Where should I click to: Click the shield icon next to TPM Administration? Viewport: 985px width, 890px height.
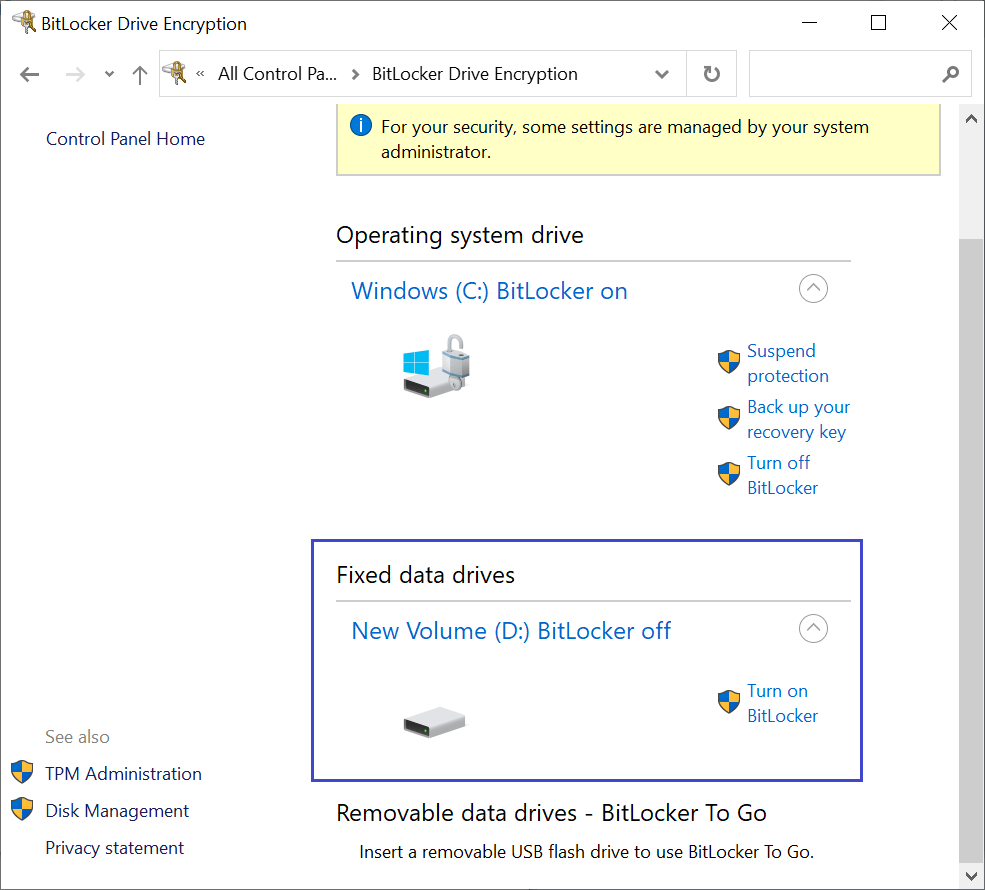(x=22, y=772)
